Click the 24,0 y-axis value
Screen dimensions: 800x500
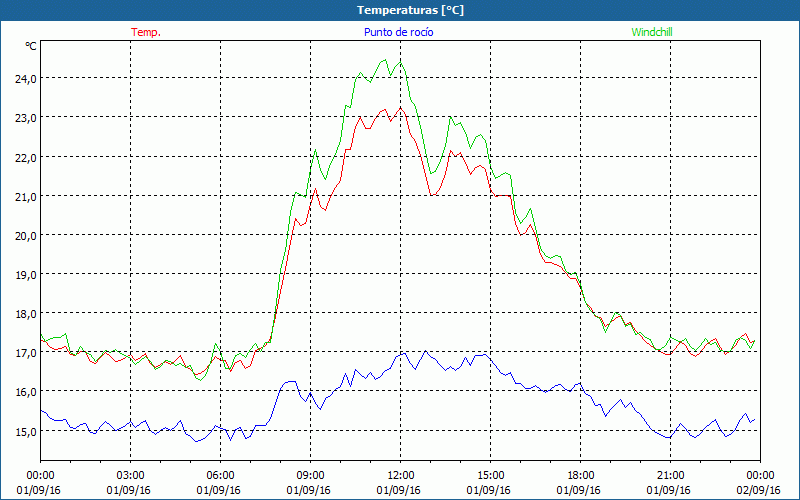click(26, 79)
